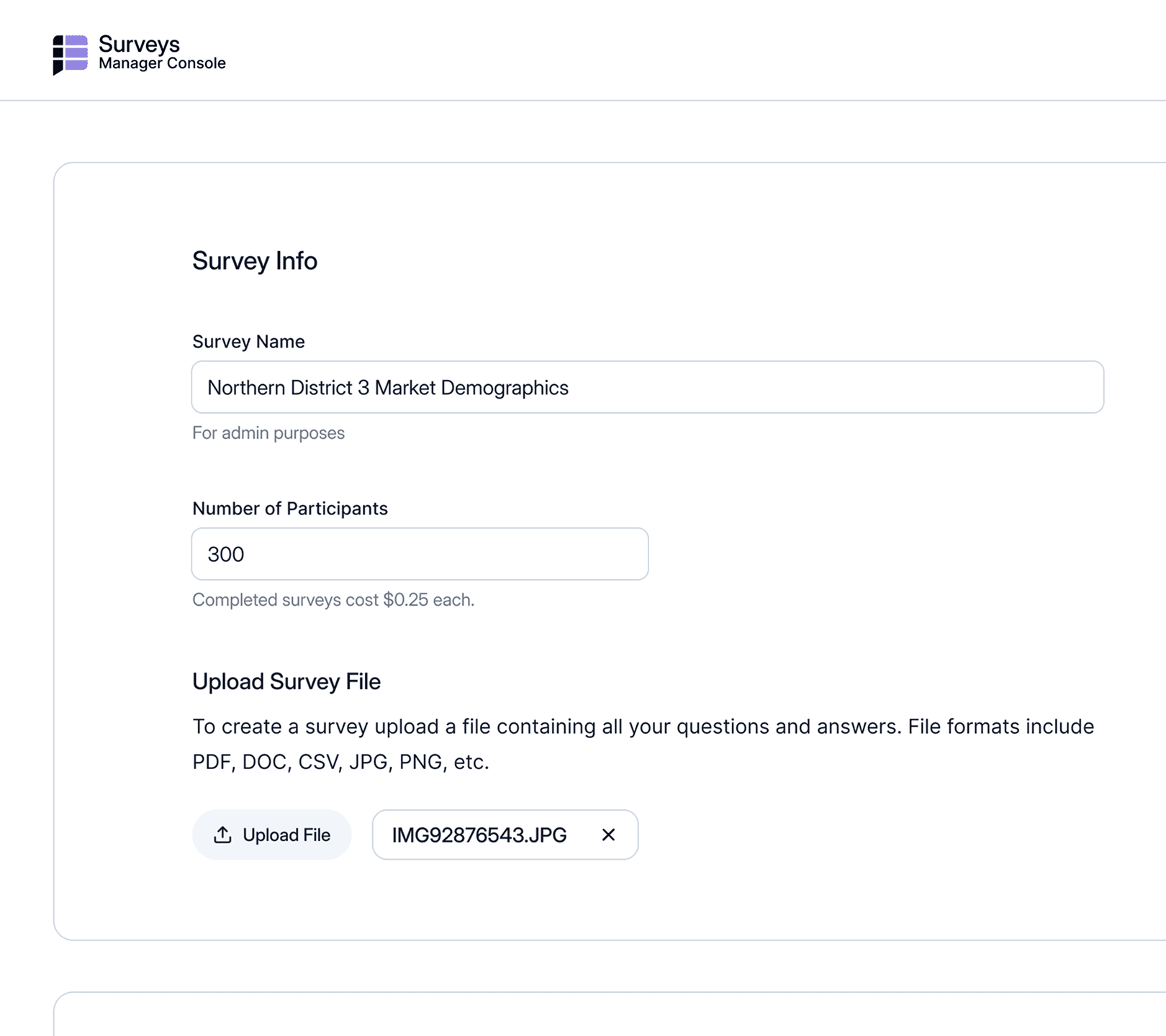Click the Number of Participants label
This screenshot has height=1036, width=1166.
[289, 509]
